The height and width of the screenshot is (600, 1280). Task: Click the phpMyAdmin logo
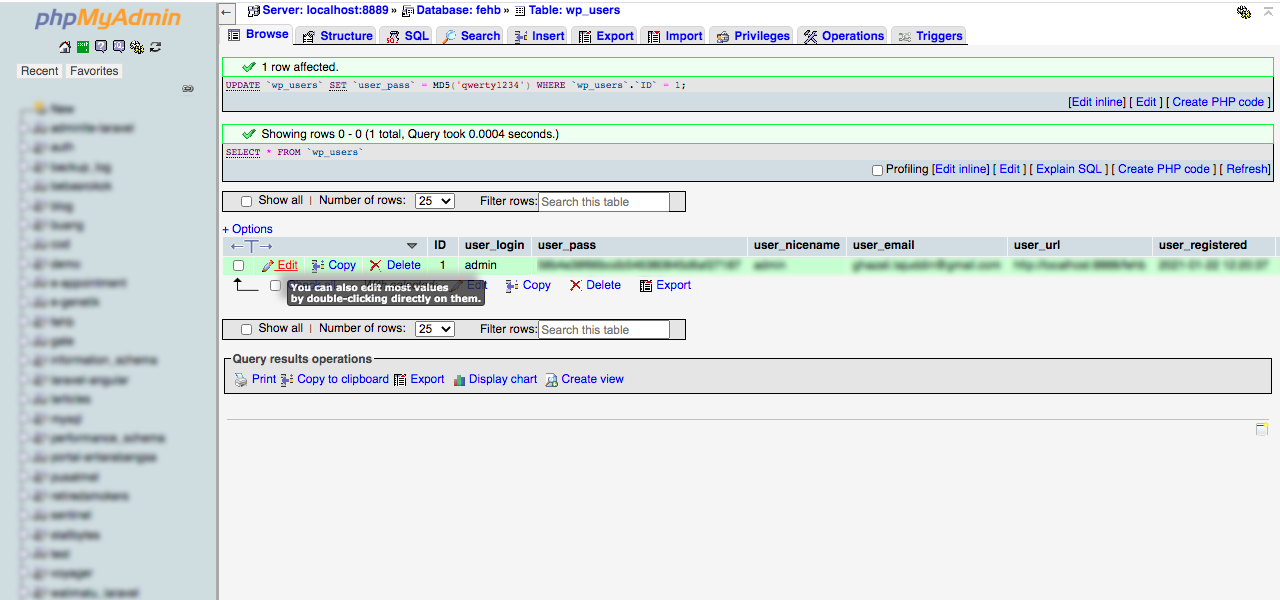click(108, 18)
